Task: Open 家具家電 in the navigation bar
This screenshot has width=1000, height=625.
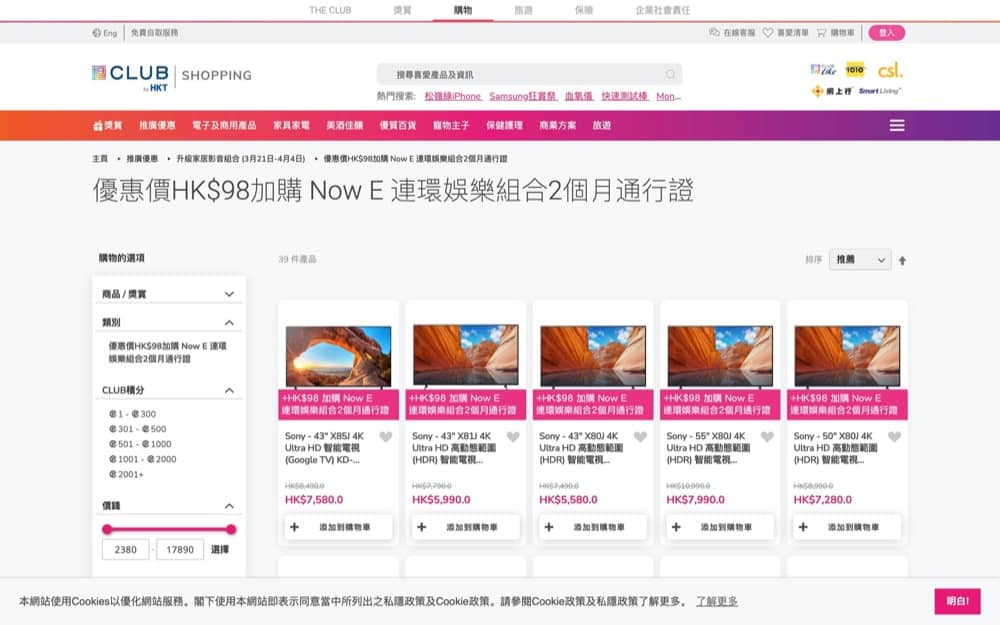Action: point(291,126)
